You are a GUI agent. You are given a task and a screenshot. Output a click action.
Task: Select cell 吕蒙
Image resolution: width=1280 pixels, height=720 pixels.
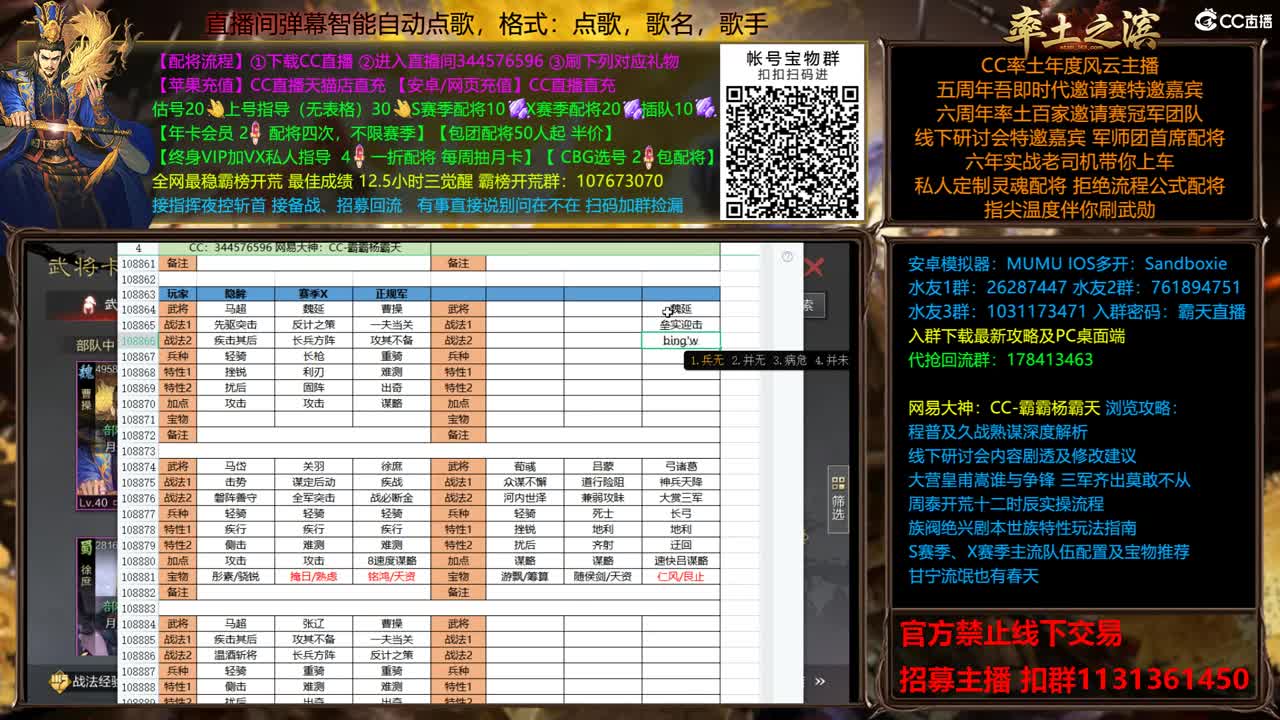[x=603, y=467]
